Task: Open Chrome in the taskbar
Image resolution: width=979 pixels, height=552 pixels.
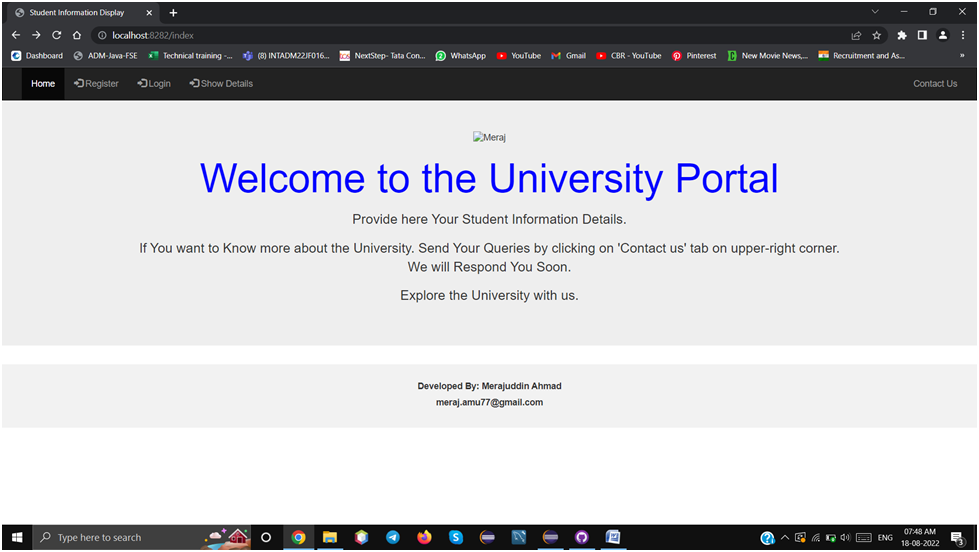Action: (x=298, y=537)
